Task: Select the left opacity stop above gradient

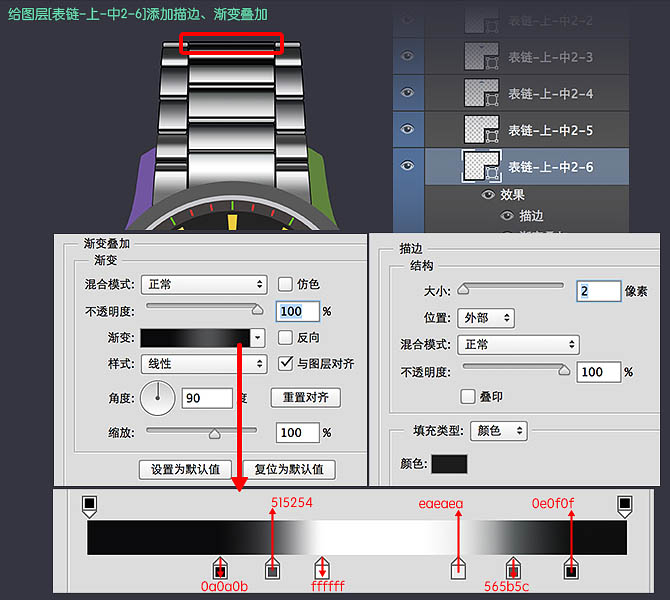Action: 89,506
